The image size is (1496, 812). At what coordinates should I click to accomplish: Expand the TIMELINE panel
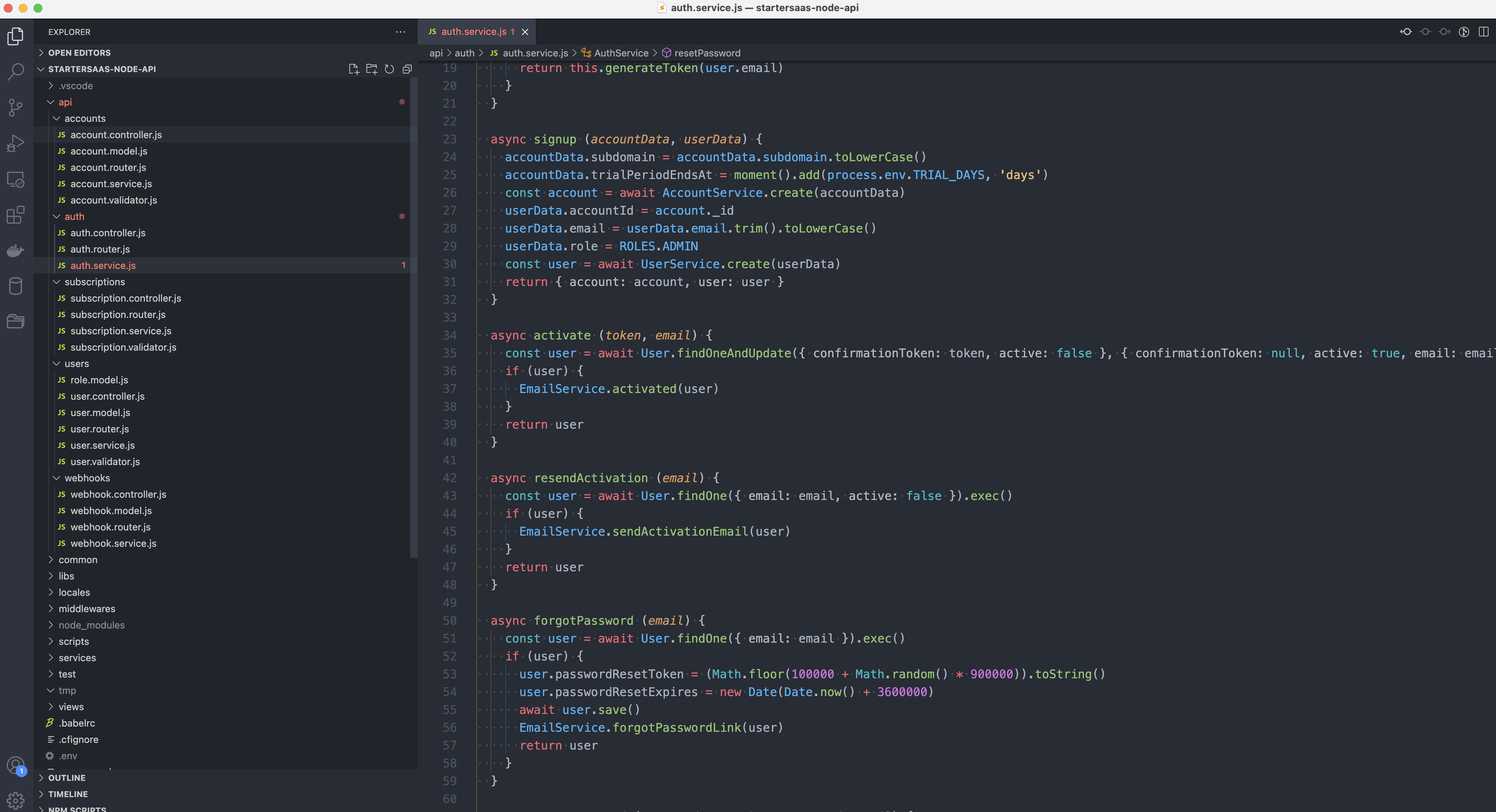[x=225, y=795]
